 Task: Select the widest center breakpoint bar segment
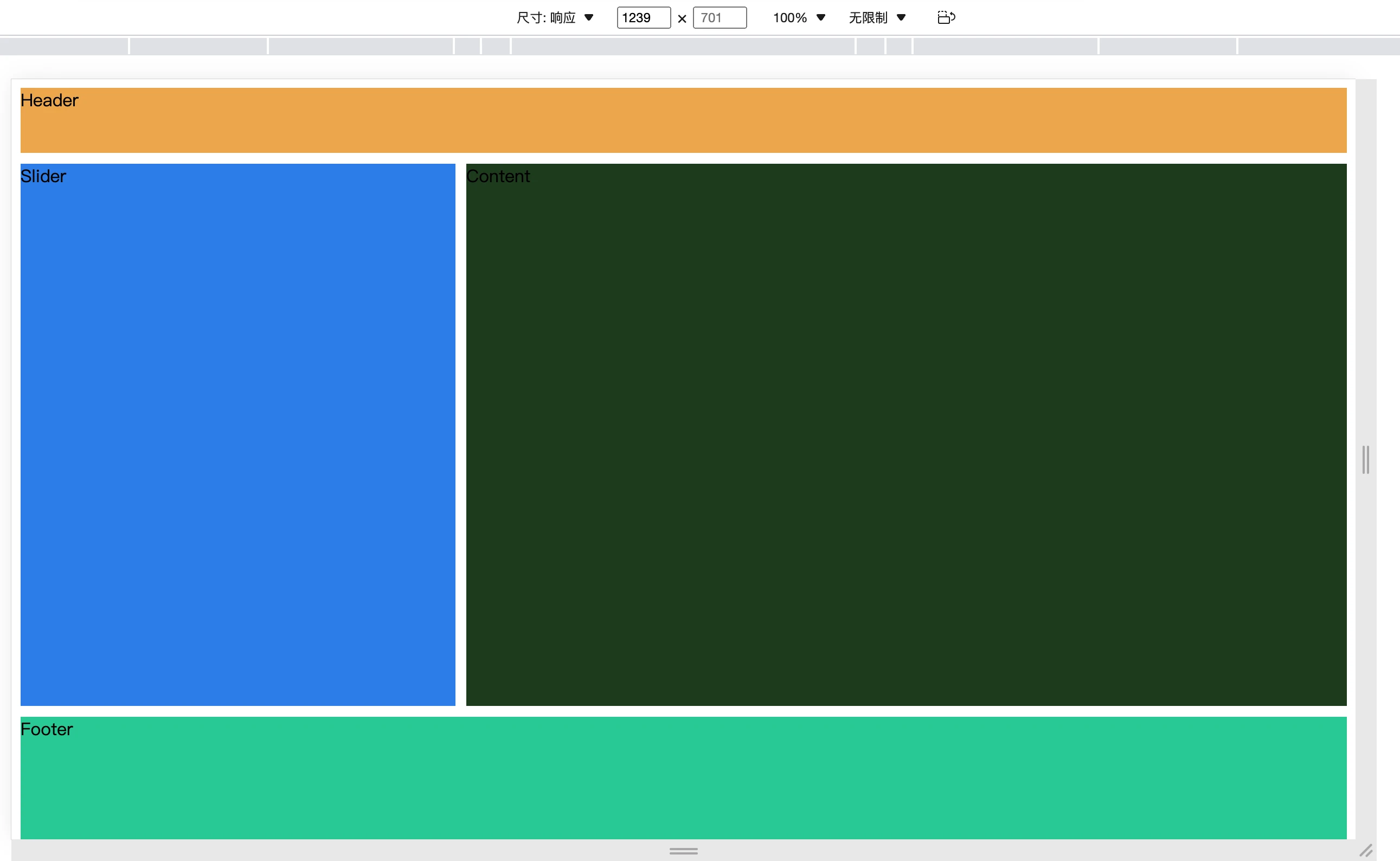683,46
